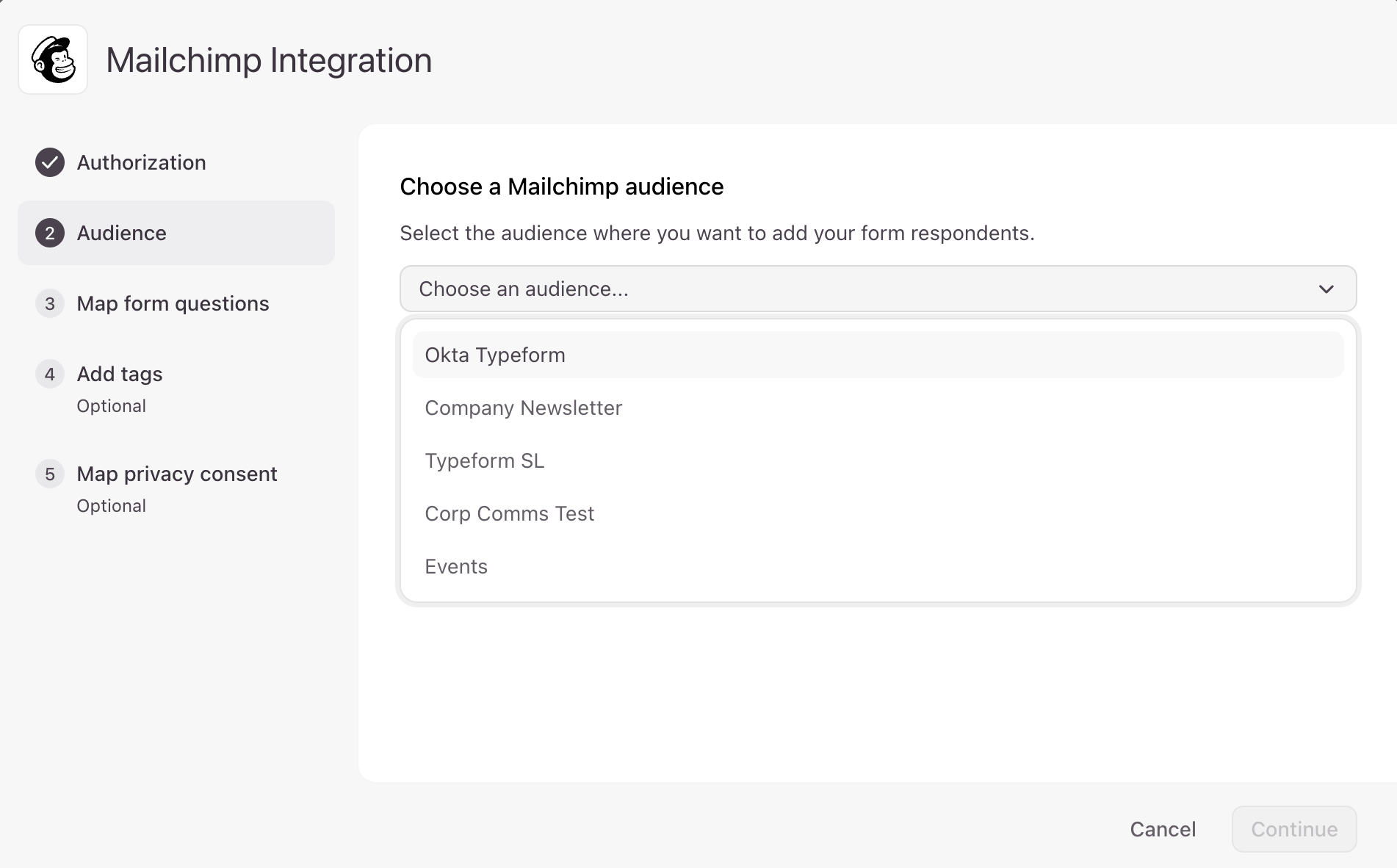Screen dimensions: 1397x868
Task: Click the Authorization checkmark step icon
Action: (x=50, y=162)
